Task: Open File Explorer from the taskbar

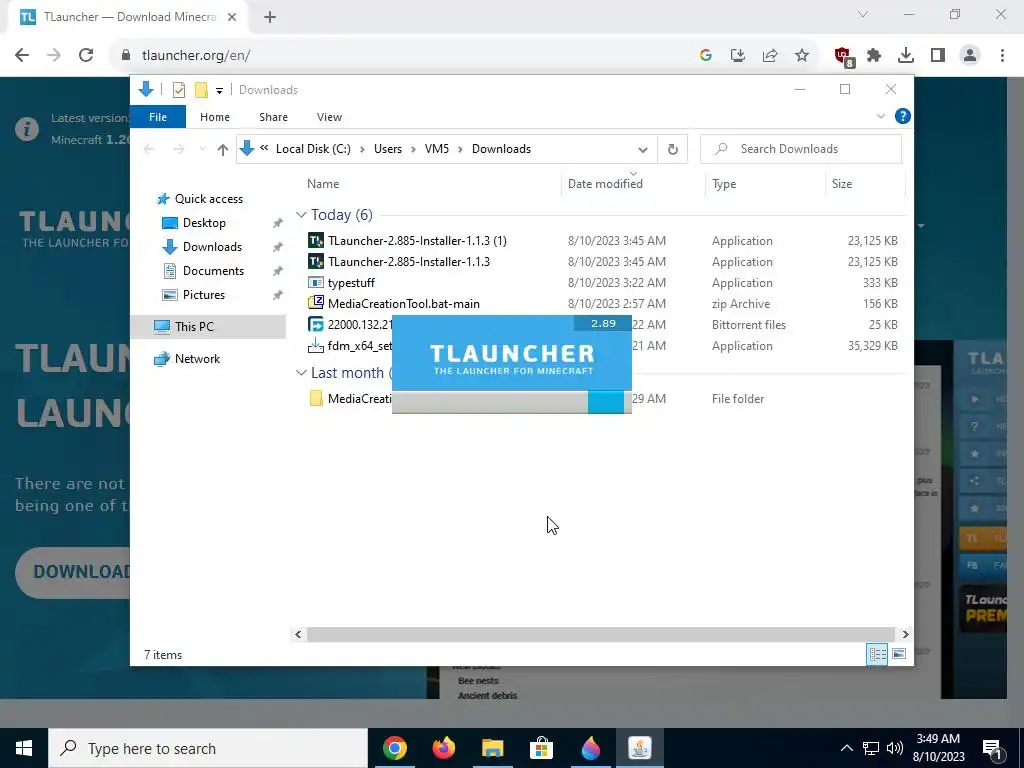Action: pos(492,748)
